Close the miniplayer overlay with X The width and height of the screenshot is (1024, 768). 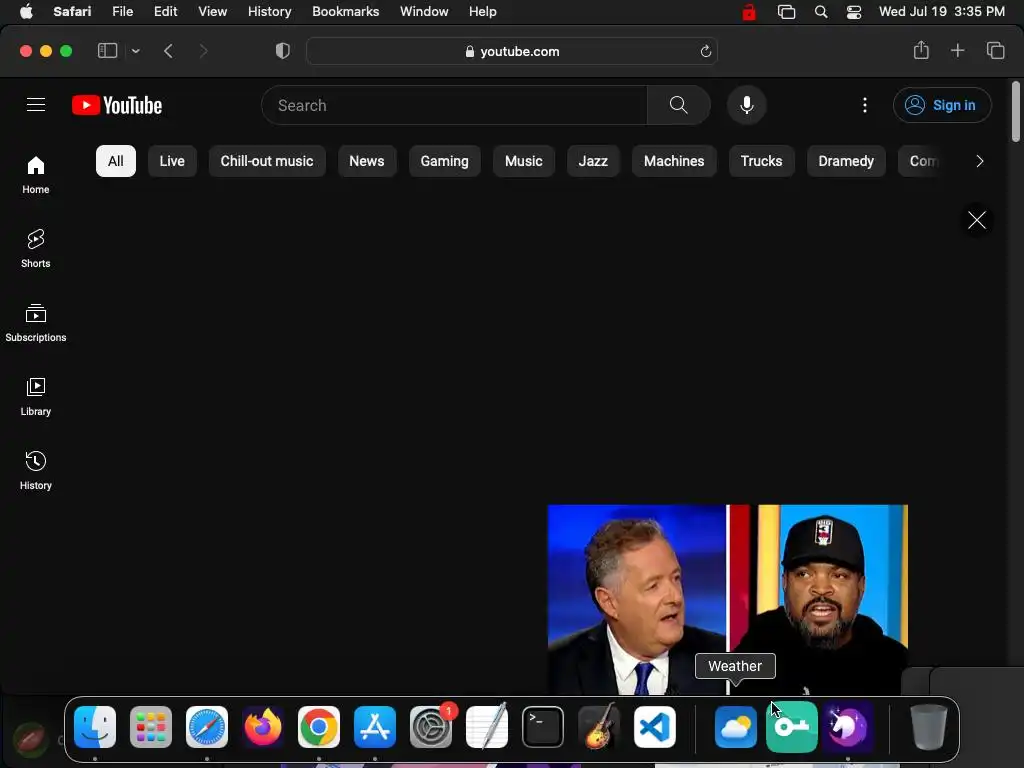point(976,220)
